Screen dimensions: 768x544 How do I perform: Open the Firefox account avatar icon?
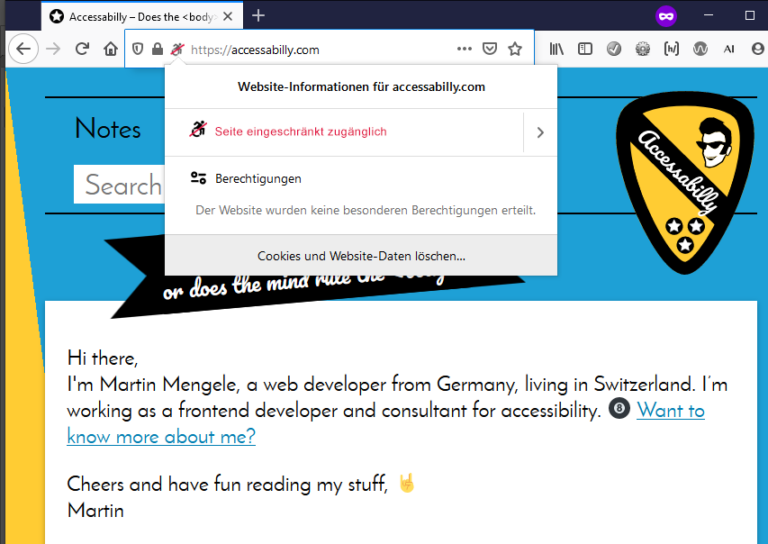[x=758, y=48]
